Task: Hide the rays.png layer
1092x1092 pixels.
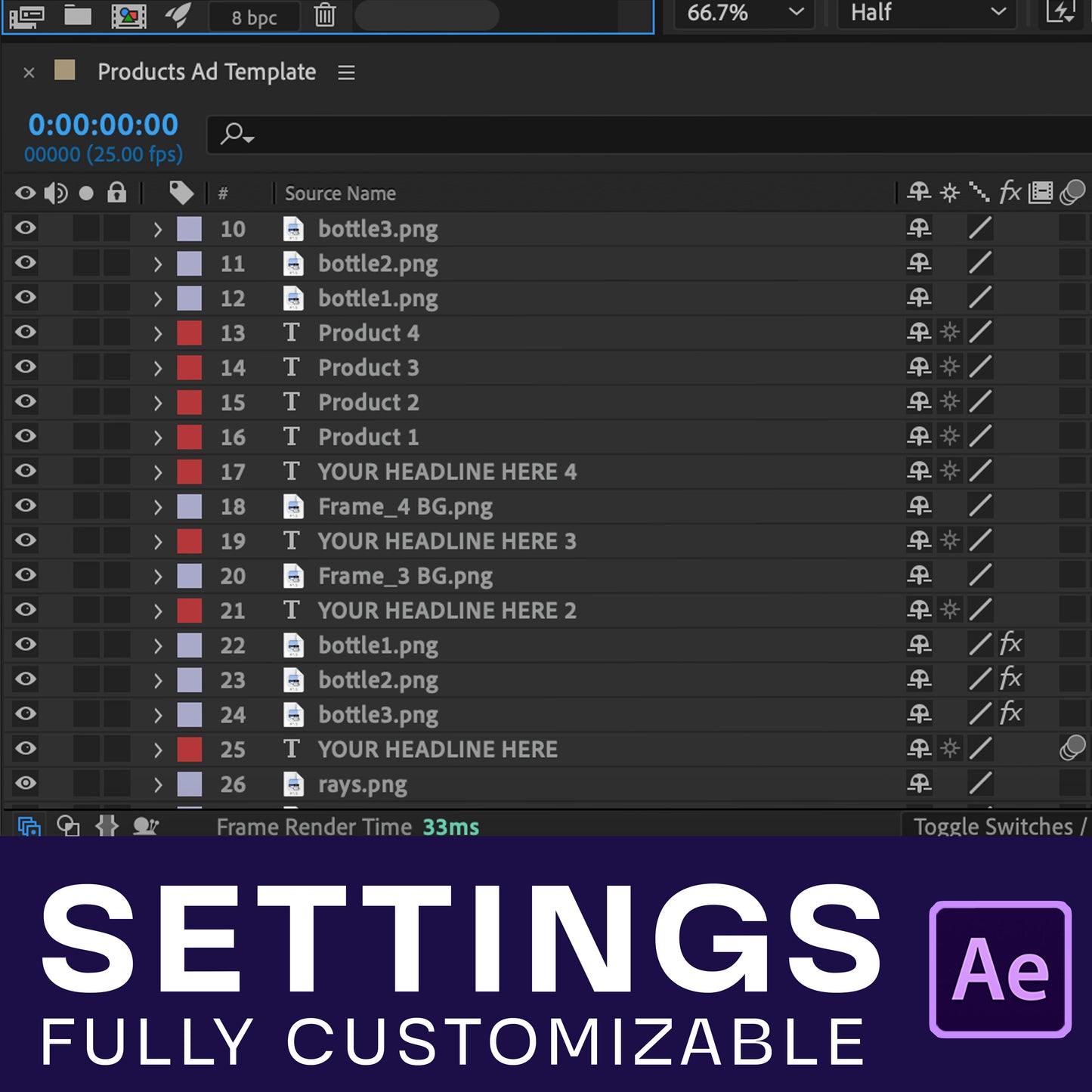Action: (x=26, y=784)
